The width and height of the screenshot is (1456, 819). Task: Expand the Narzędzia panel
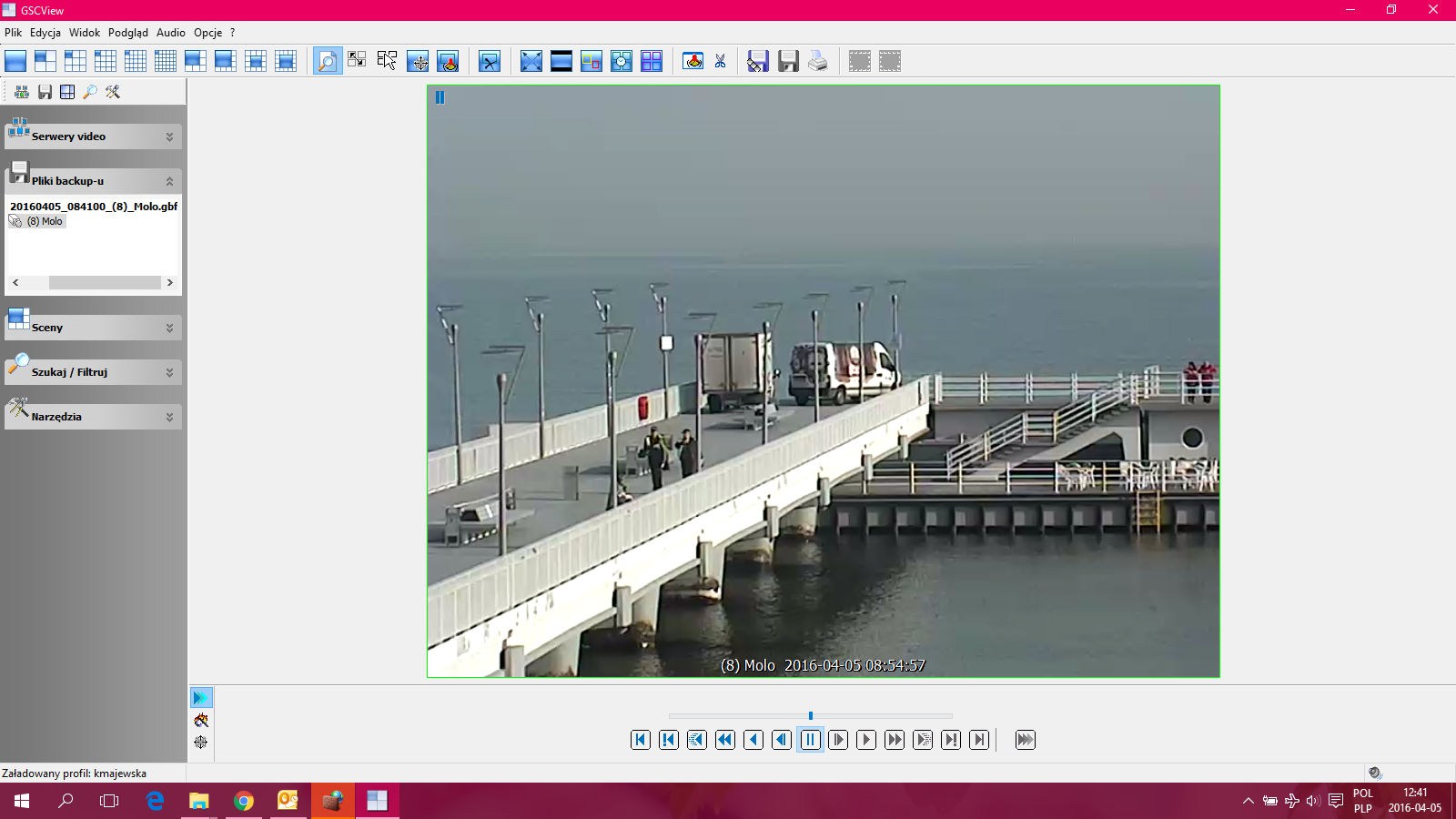[169, 418]
